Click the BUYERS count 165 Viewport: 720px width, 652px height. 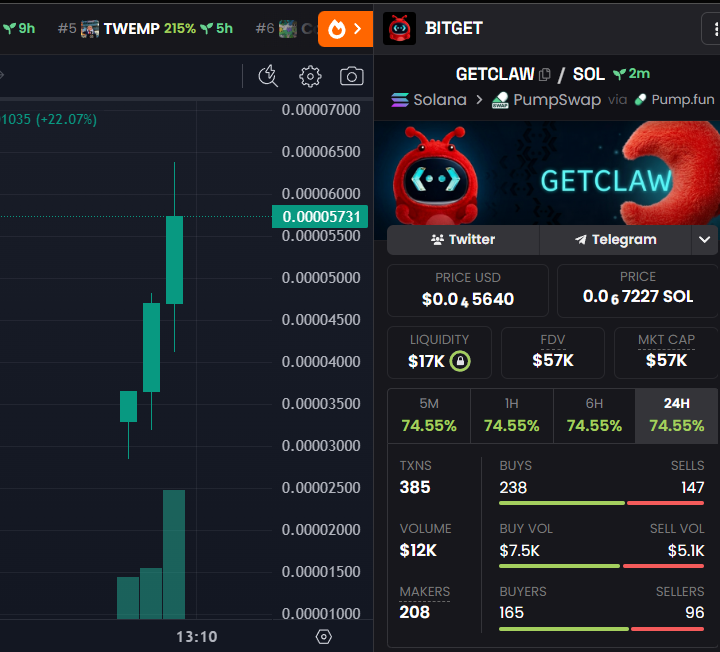coord(511,613)
